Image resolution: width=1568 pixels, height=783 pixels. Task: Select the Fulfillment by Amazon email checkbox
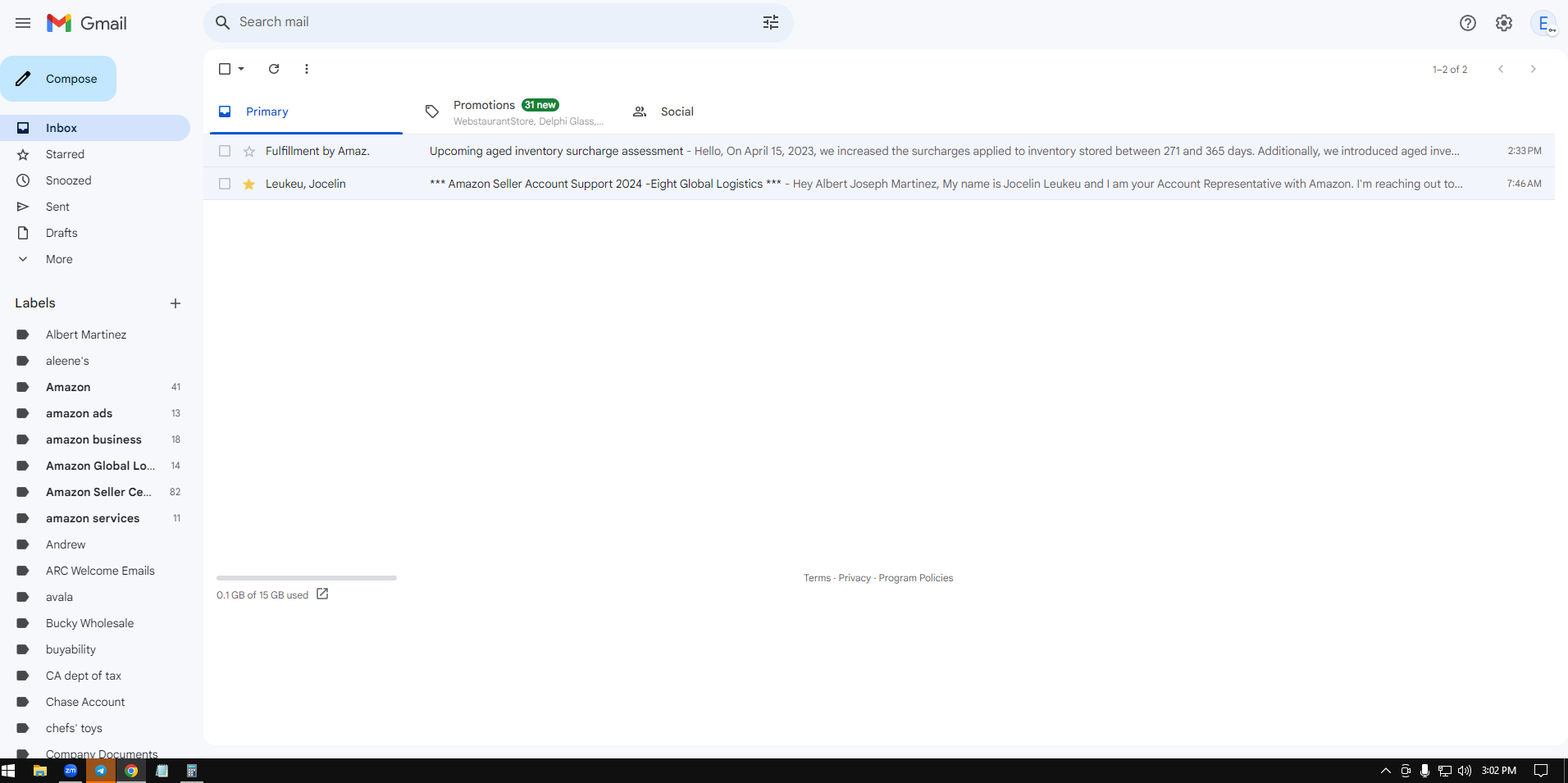(x=225, y=151)
